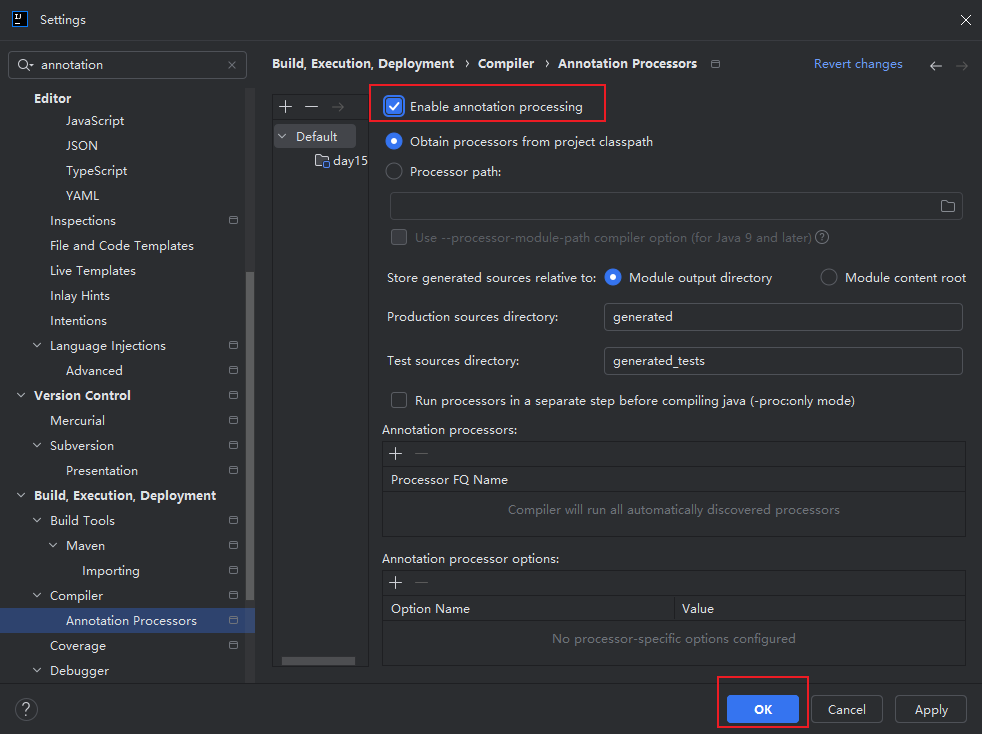Add an annotation processor FQ name

396,453
